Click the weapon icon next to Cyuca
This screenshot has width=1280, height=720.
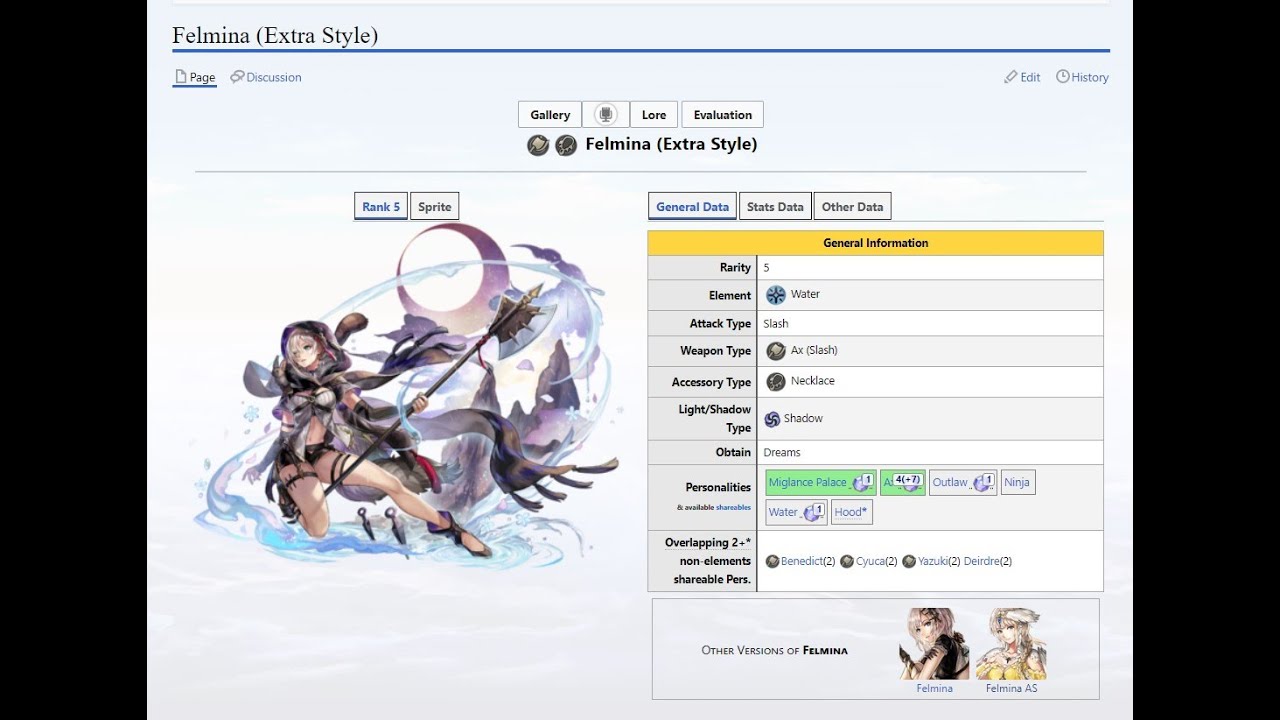click(847, 562)
